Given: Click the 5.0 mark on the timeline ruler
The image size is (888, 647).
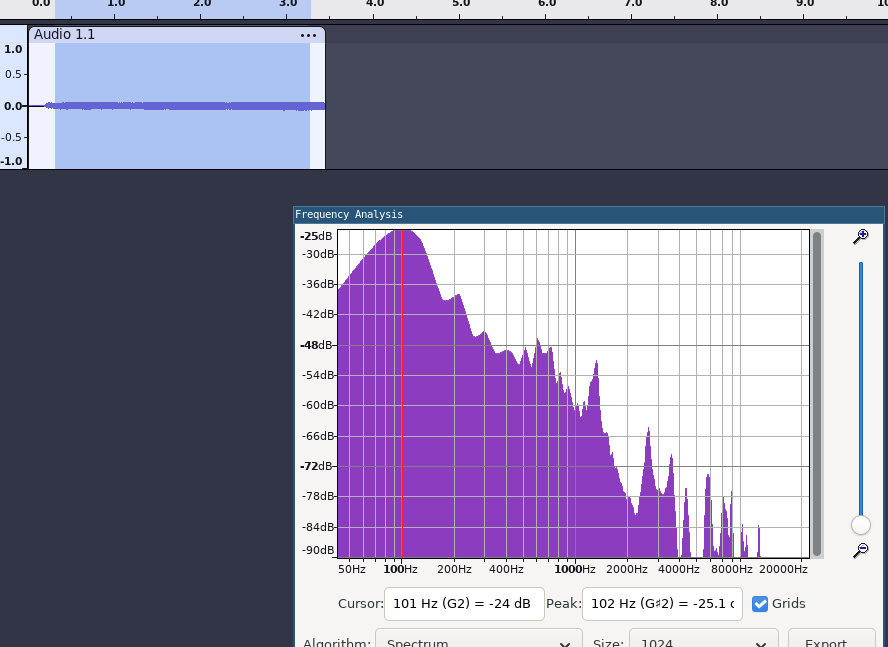Looking at the screenshot, I should 460,3.
